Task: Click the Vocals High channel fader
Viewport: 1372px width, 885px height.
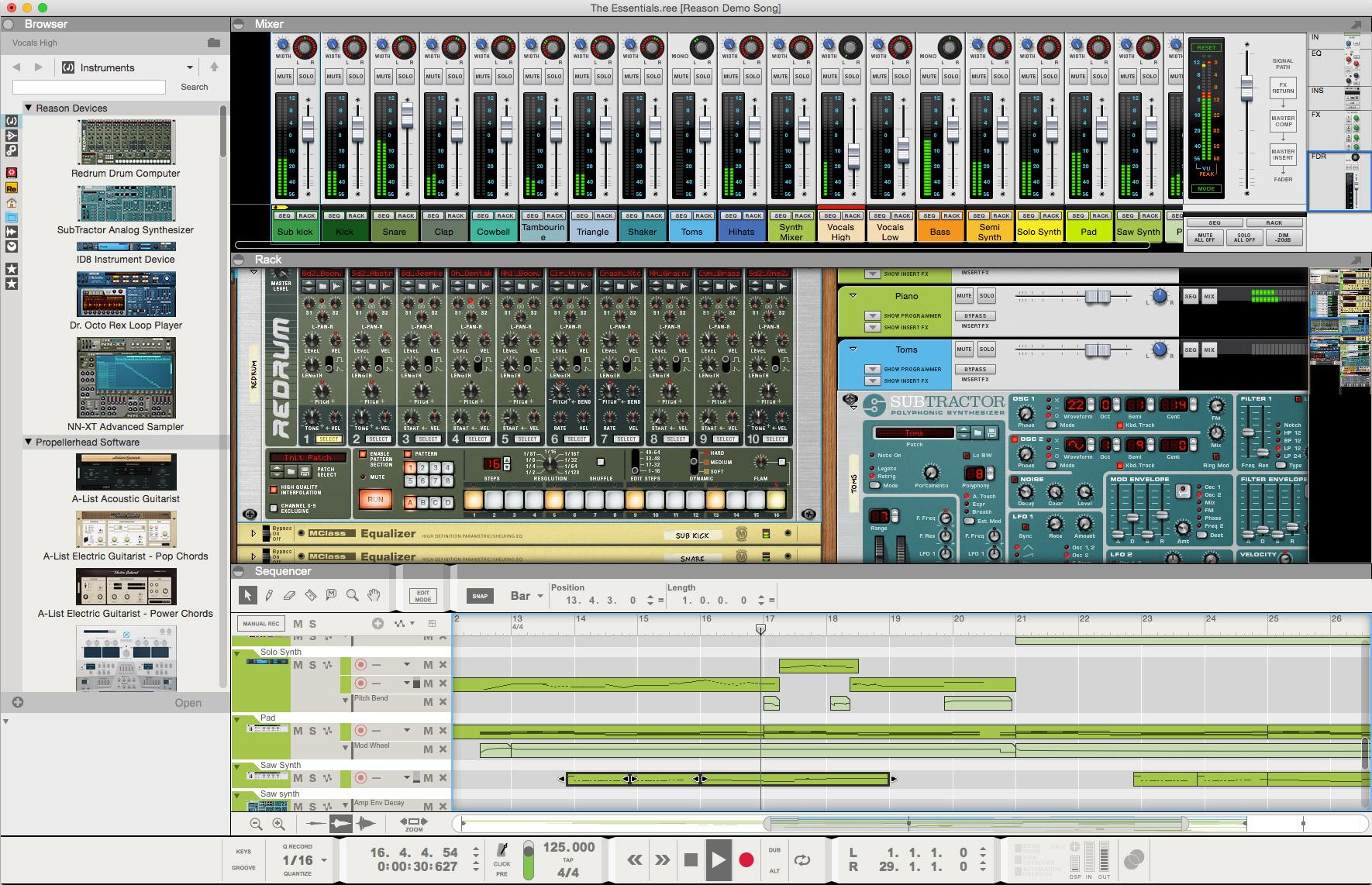Action: [x=853, y=158]
